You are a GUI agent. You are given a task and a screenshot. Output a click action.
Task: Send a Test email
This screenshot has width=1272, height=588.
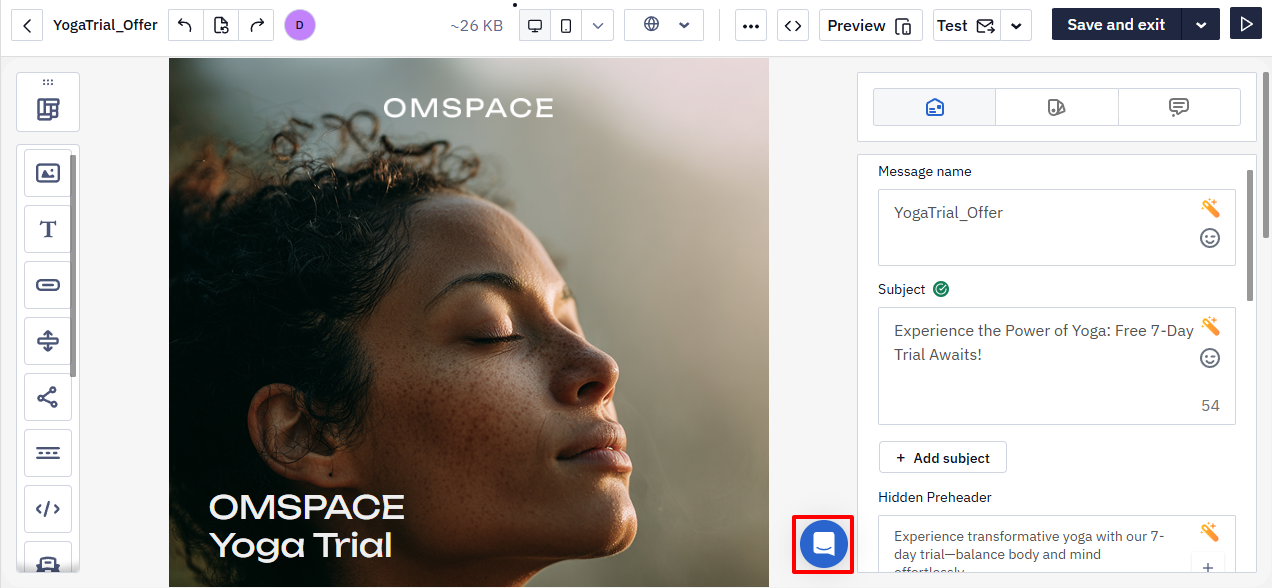pos(966,25)
